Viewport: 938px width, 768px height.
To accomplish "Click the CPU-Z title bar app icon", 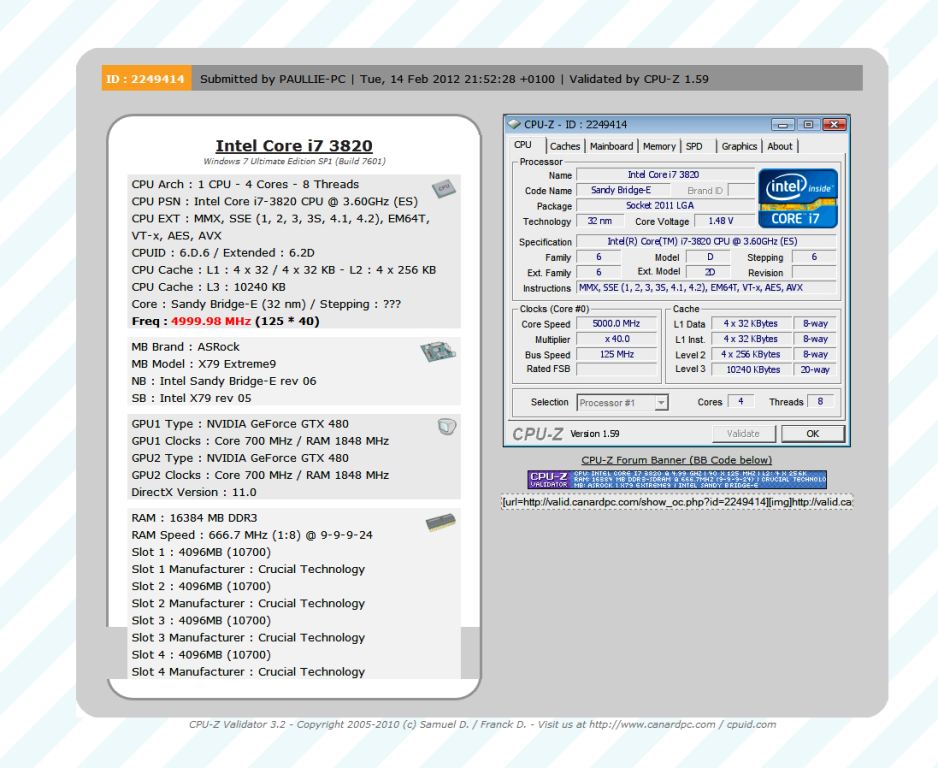I will click(515, 124).
